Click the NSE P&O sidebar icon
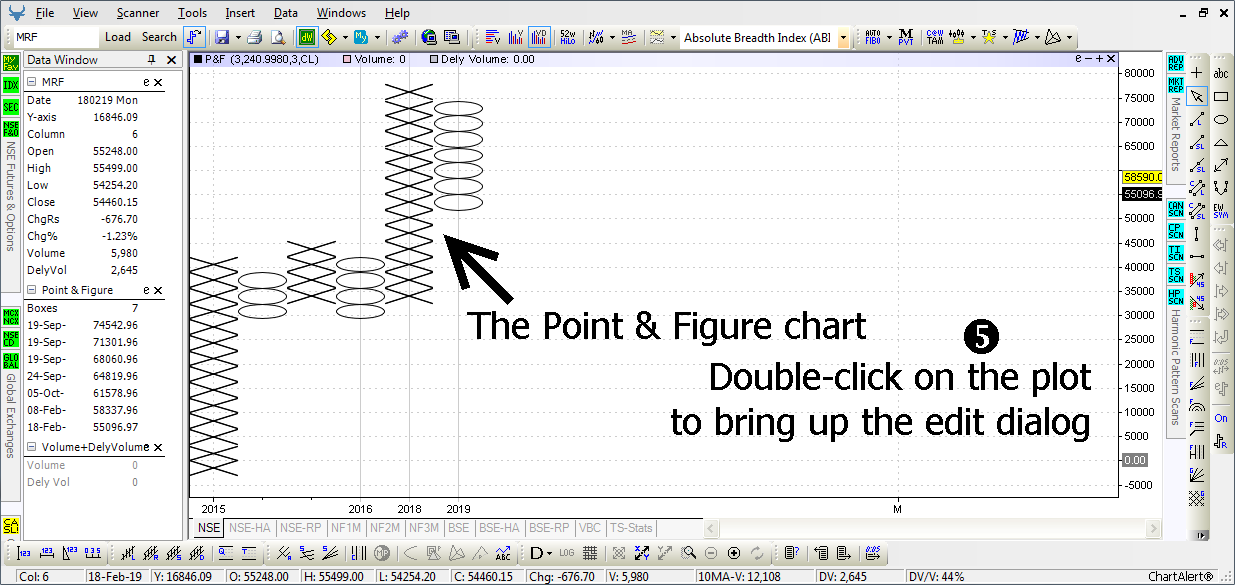1235x585 pixels. coord(11,129)
